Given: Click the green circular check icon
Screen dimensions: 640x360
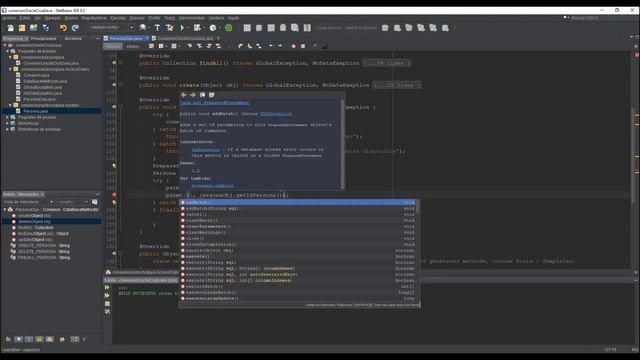Looking at the screenshot, I should (x=229, y=28).
